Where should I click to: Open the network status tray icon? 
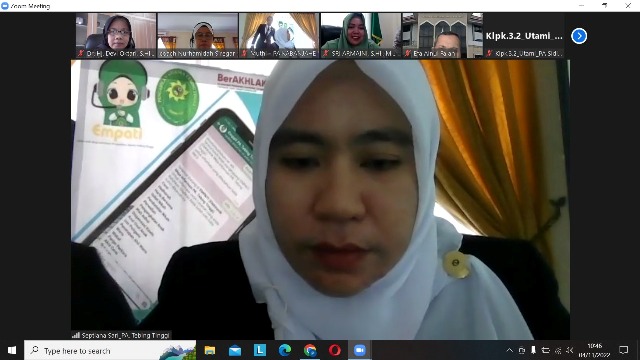point(558,350)
